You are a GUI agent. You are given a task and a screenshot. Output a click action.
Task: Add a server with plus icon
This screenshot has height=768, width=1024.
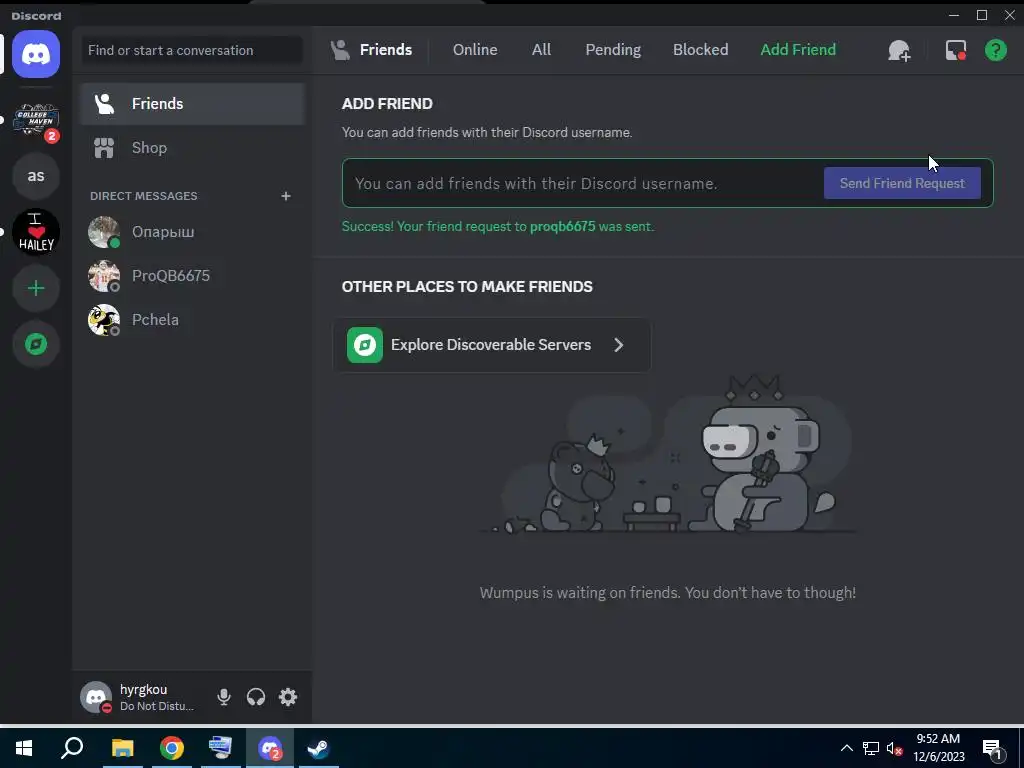[x=36, y=288]
